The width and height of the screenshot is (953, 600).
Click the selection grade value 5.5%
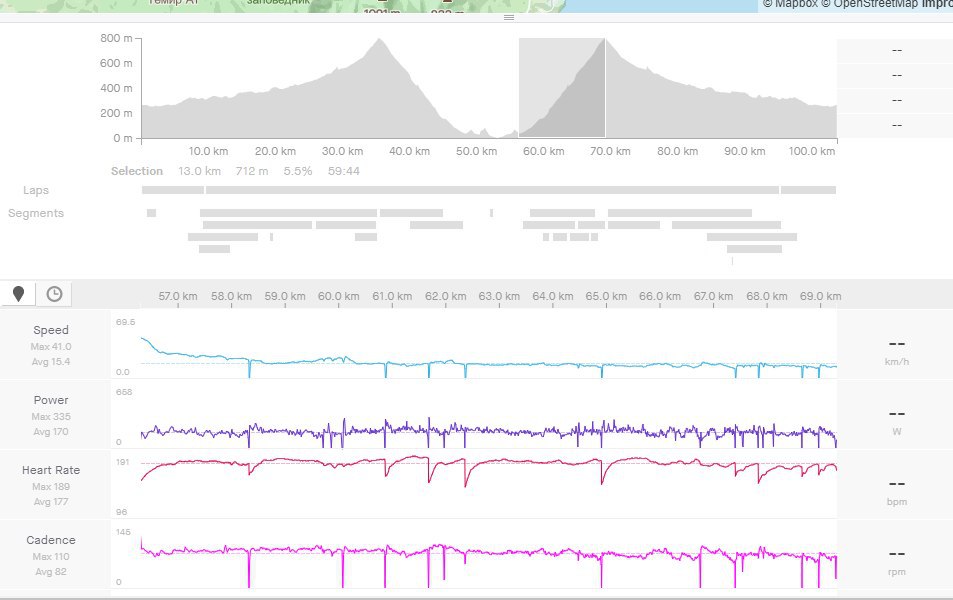[298, 171]
